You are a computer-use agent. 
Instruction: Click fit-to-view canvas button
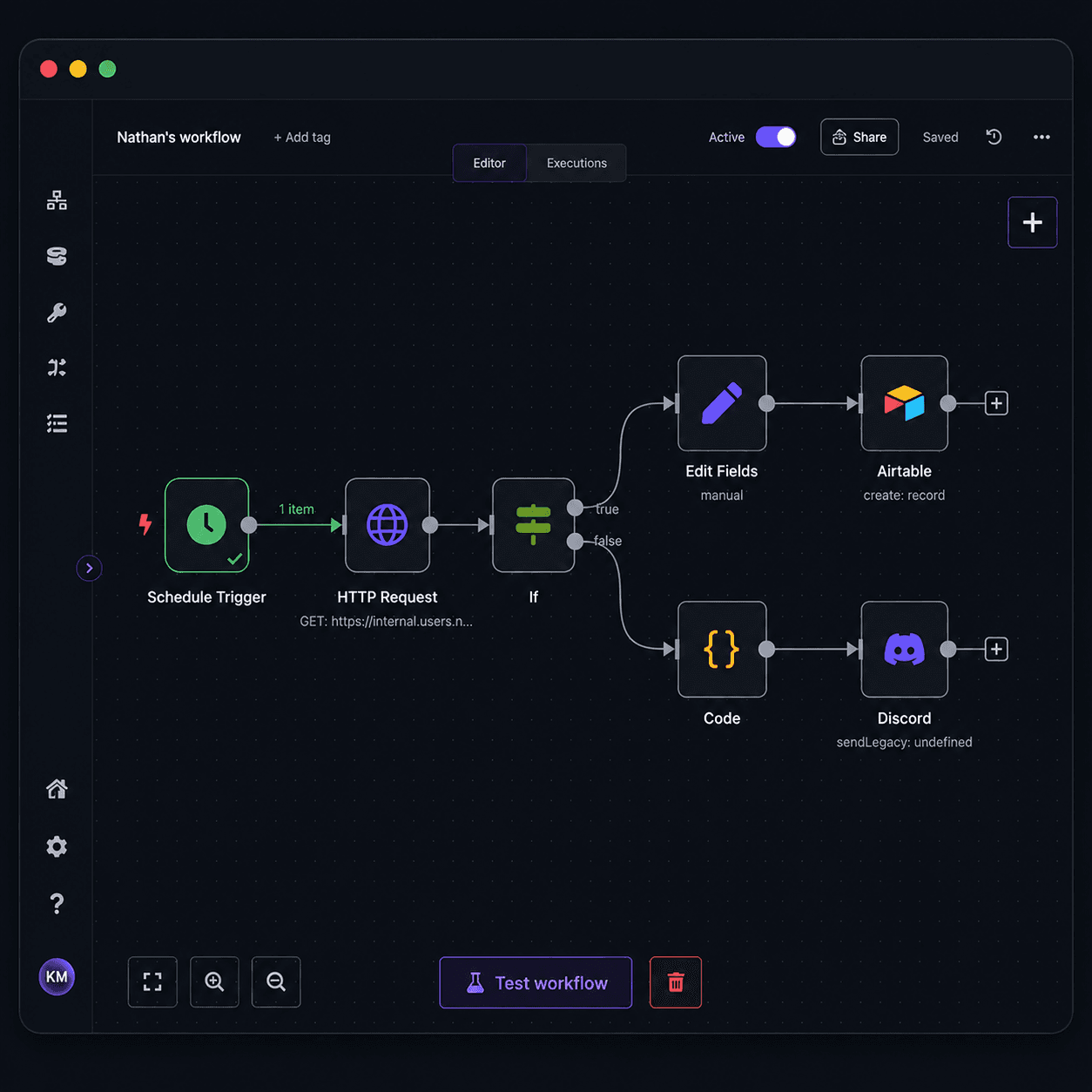(152, 982)
